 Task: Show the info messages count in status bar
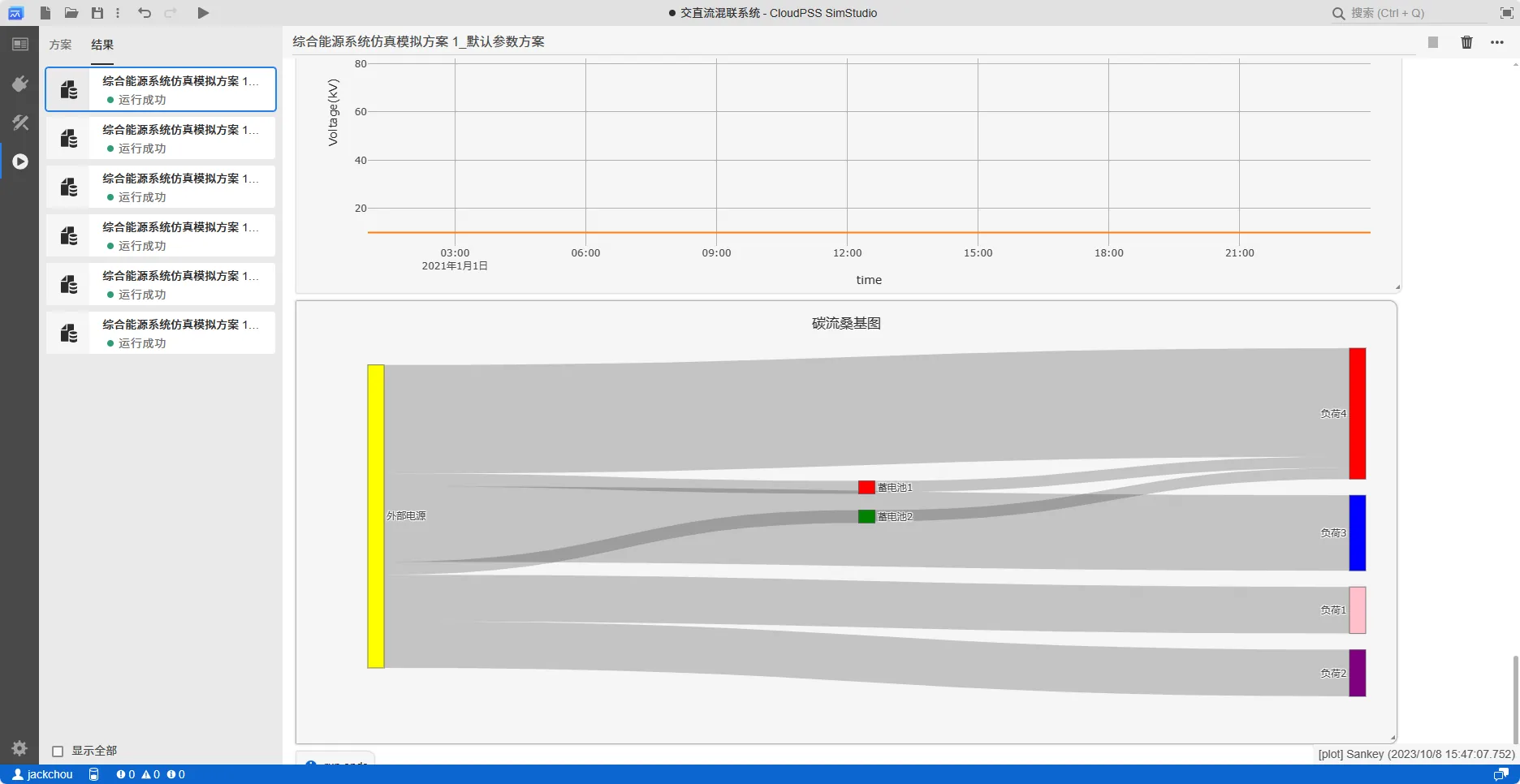(x=176, y=774)
